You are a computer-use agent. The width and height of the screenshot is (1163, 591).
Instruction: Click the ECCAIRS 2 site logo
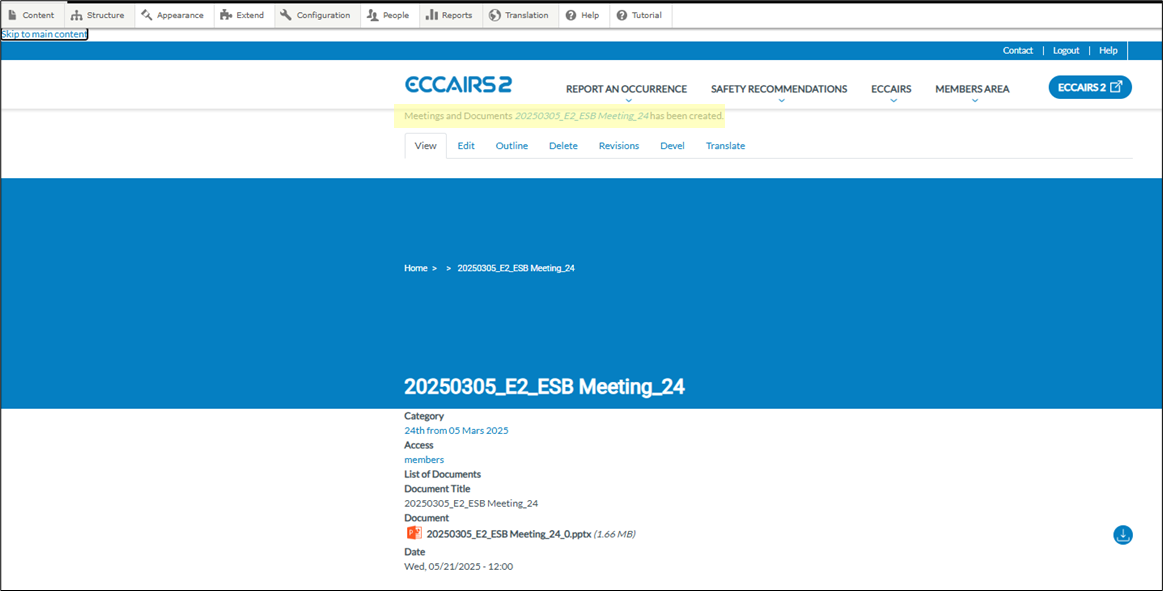pyautogui.click(x=458, y=85)
